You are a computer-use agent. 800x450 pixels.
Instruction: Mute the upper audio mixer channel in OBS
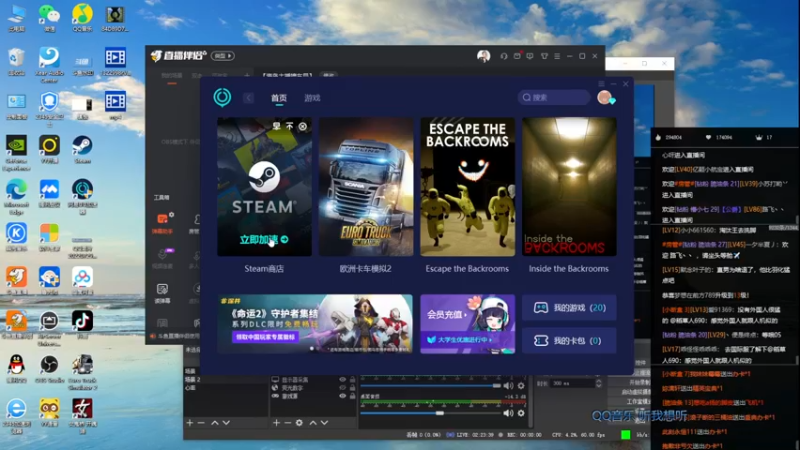pos(508,386)
